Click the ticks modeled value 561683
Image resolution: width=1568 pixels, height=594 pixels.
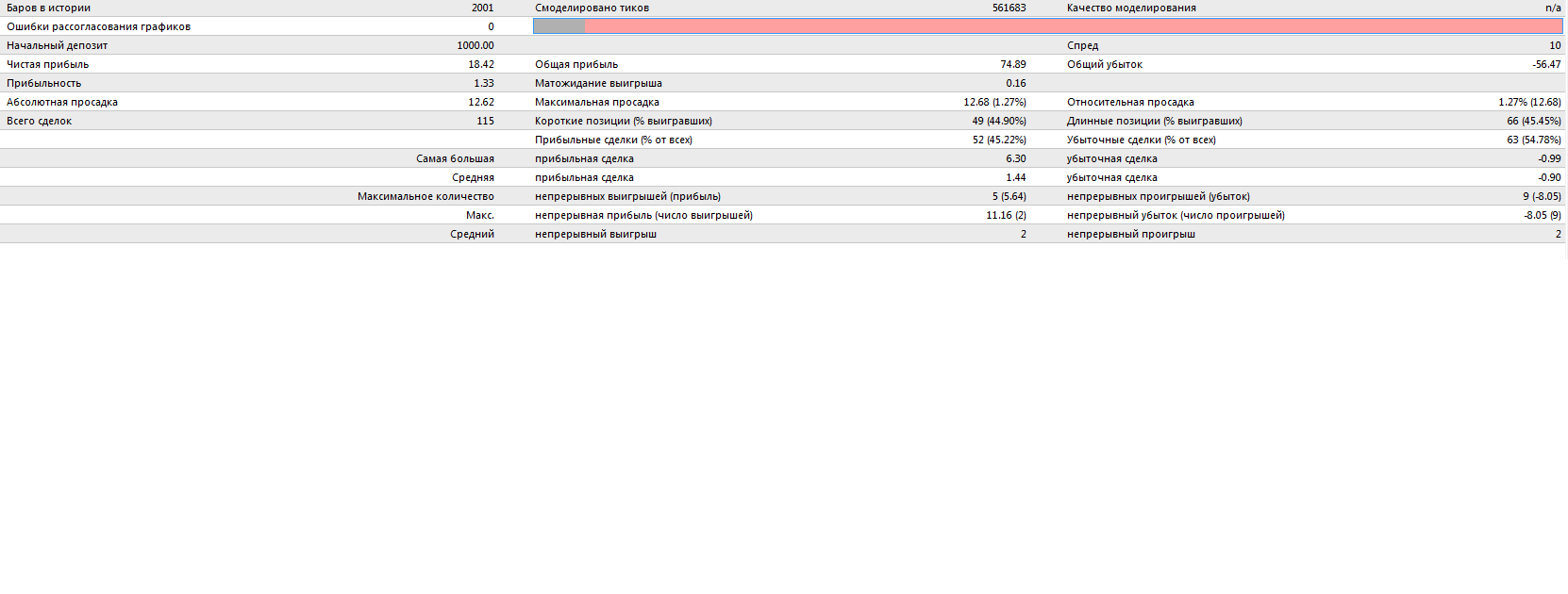point(1009,8)
